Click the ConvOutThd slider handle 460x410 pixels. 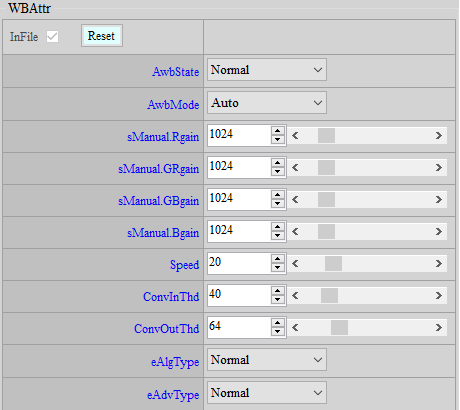click(339, 328)
